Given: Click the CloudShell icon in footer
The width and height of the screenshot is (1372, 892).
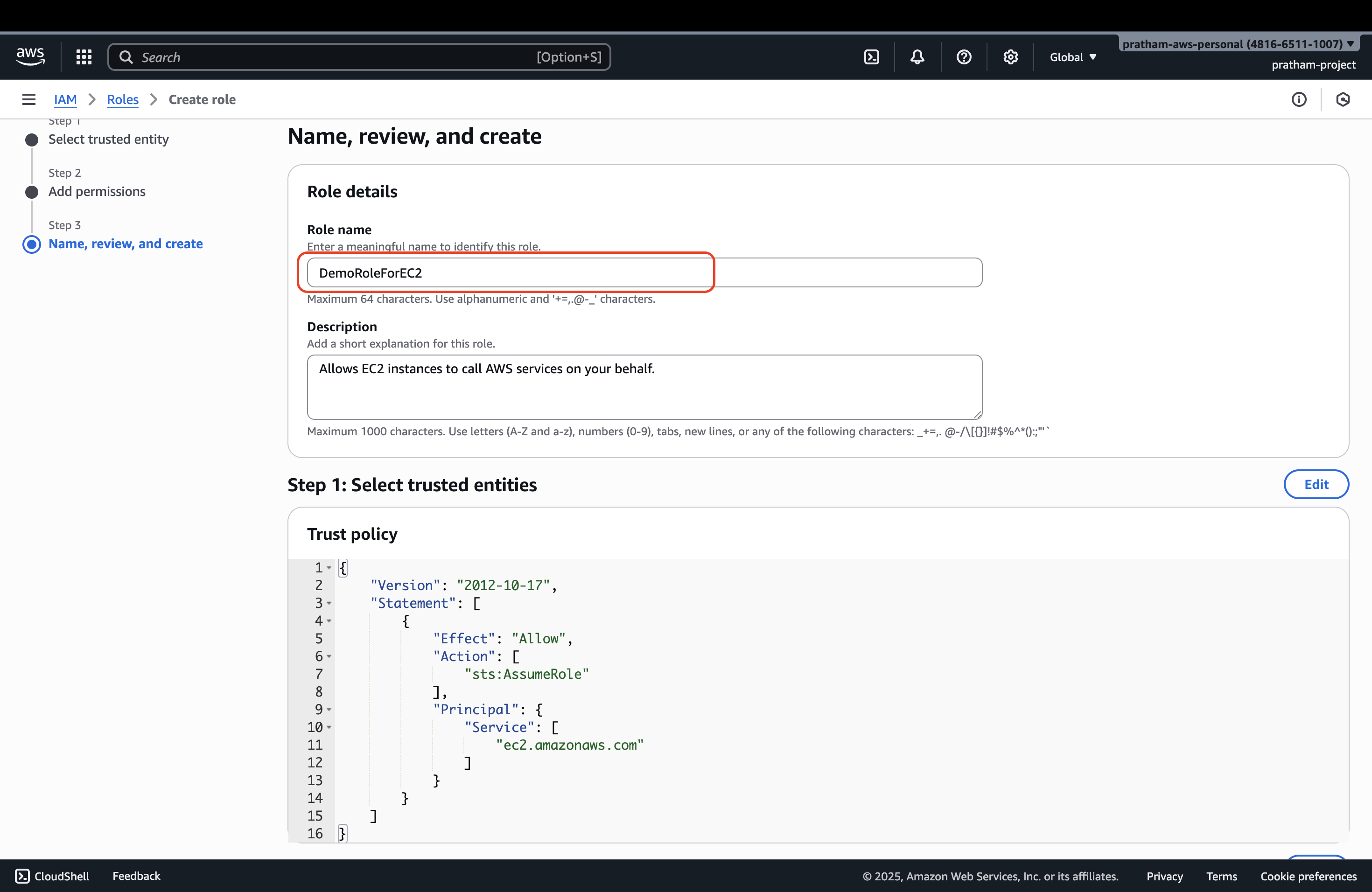Looking at the screenshot, I should 22,876.
